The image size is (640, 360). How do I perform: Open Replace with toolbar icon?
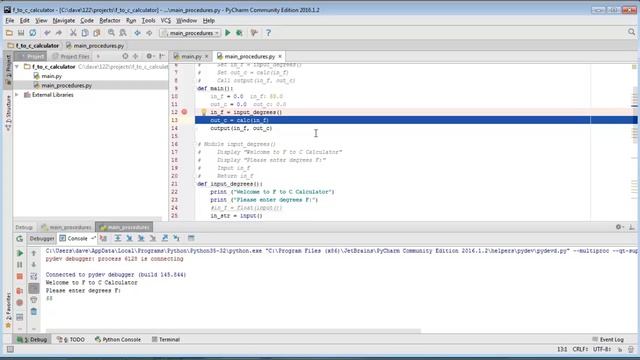point(123,33)
